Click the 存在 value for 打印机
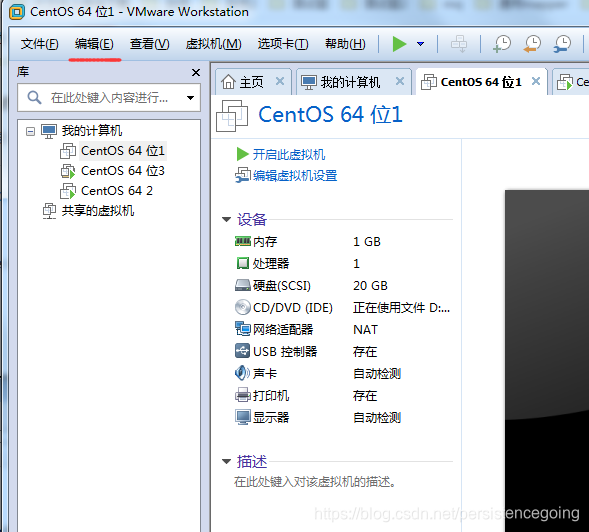The image size is (589, 532). 365,396
